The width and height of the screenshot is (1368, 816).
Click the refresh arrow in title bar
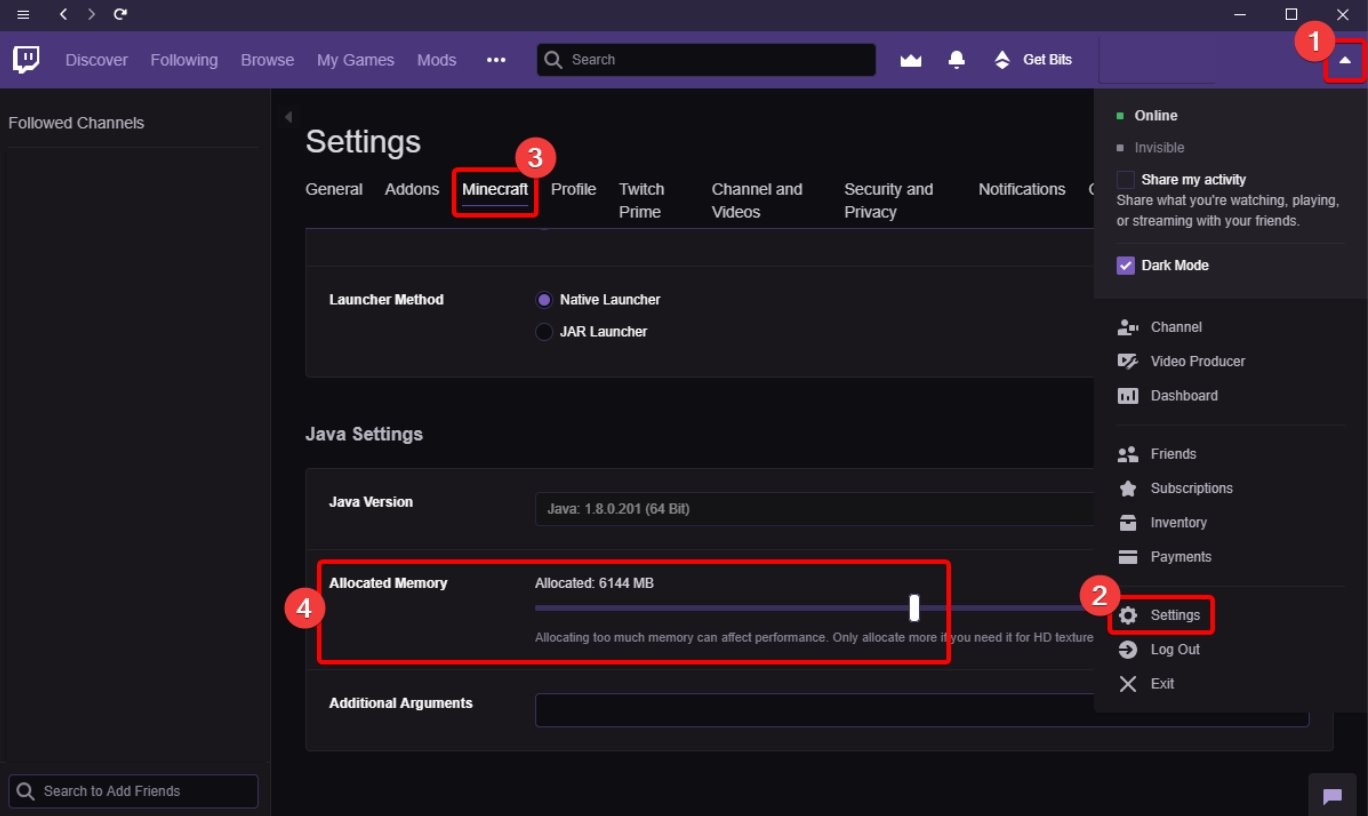pos(120,14)
